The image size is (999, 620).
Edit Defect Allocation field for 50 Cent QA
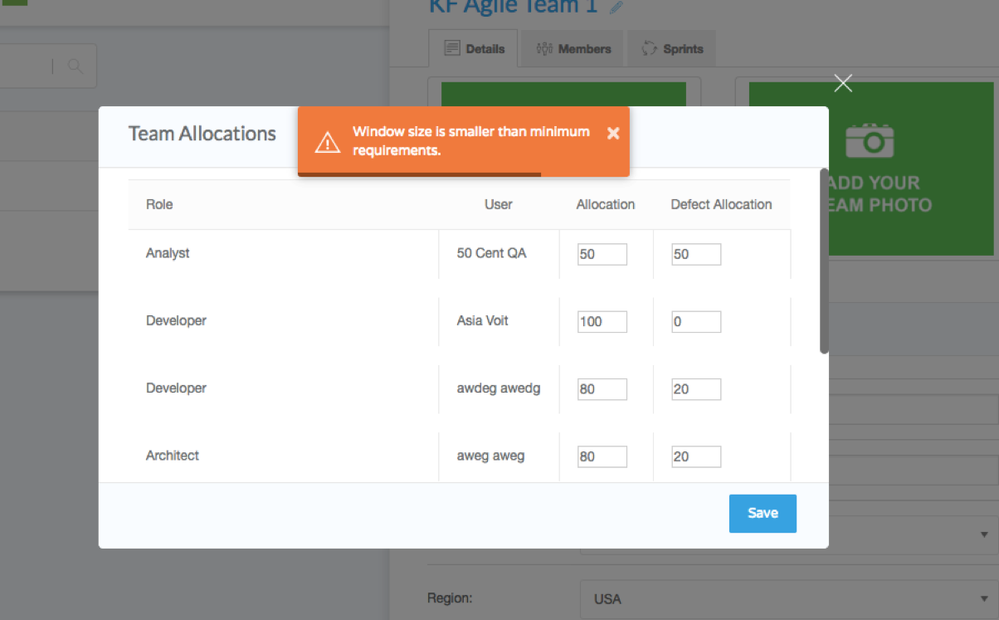tap(696, 254)
